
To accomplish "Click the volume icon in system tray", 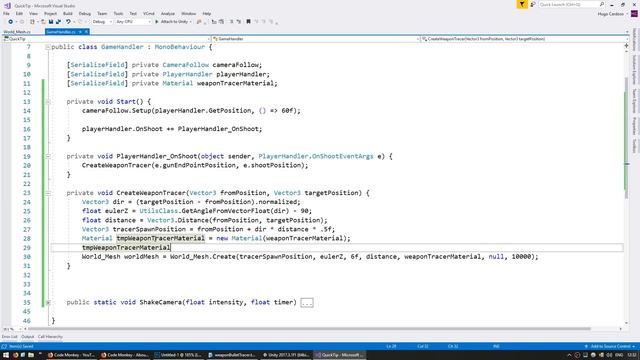I will [x=609, y=355].
